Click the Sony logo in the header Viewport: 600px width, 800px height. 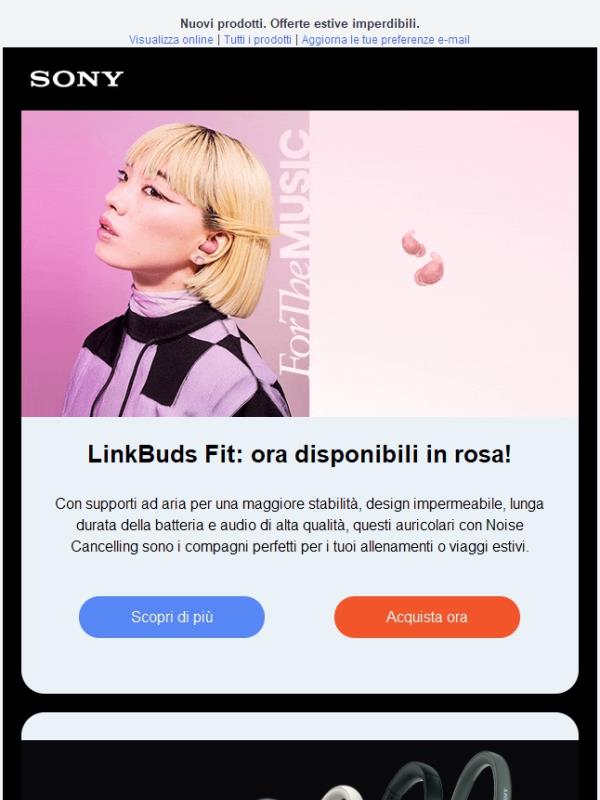click(x=77, y=79)
